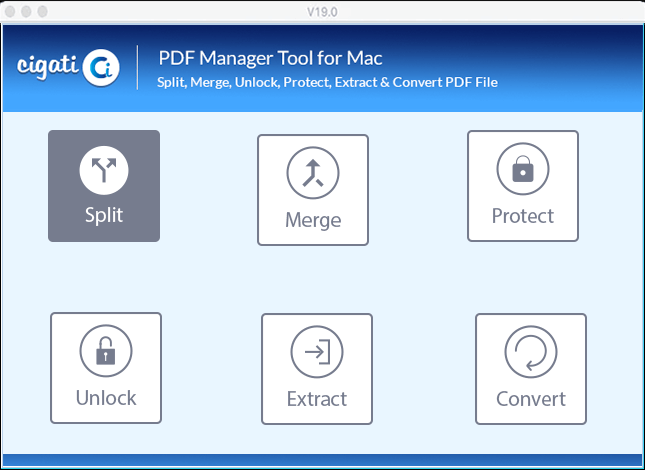Click the Merge arrows icon

[313, 173]
